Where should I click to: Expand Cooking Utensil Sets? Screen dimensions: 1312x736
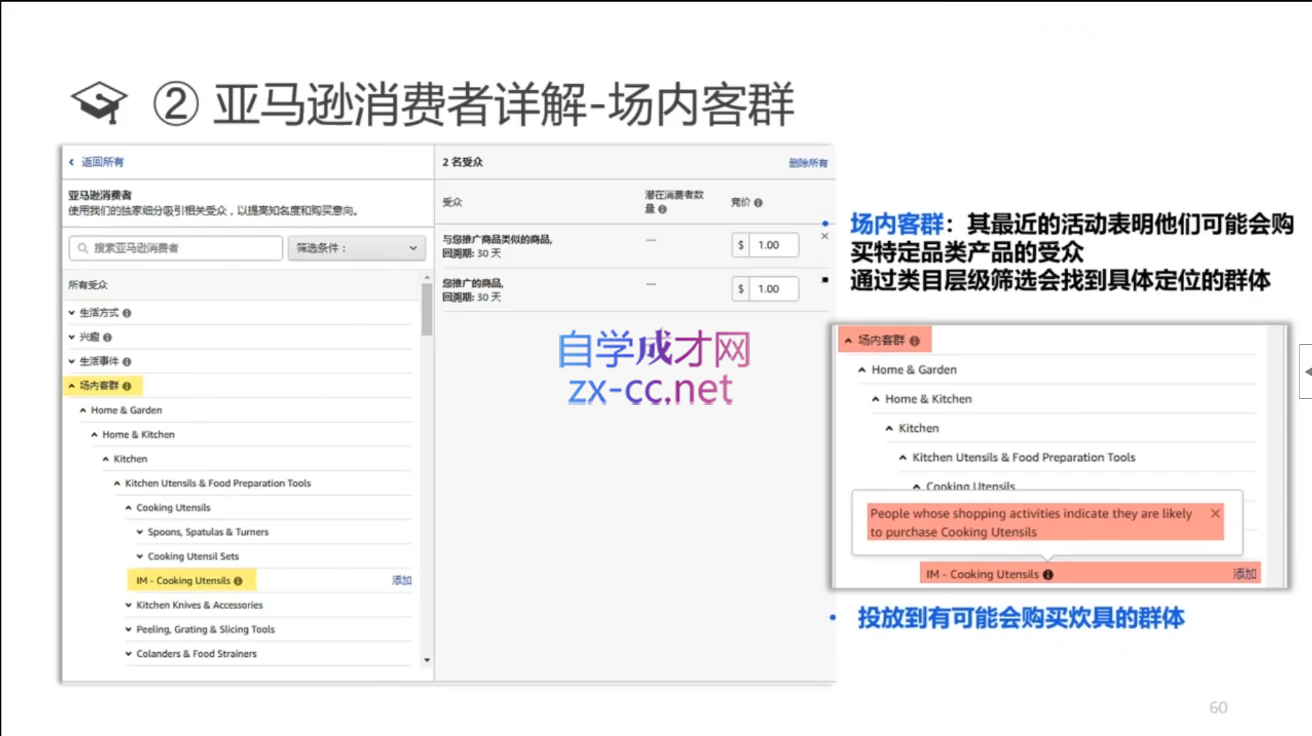point(140,556)
